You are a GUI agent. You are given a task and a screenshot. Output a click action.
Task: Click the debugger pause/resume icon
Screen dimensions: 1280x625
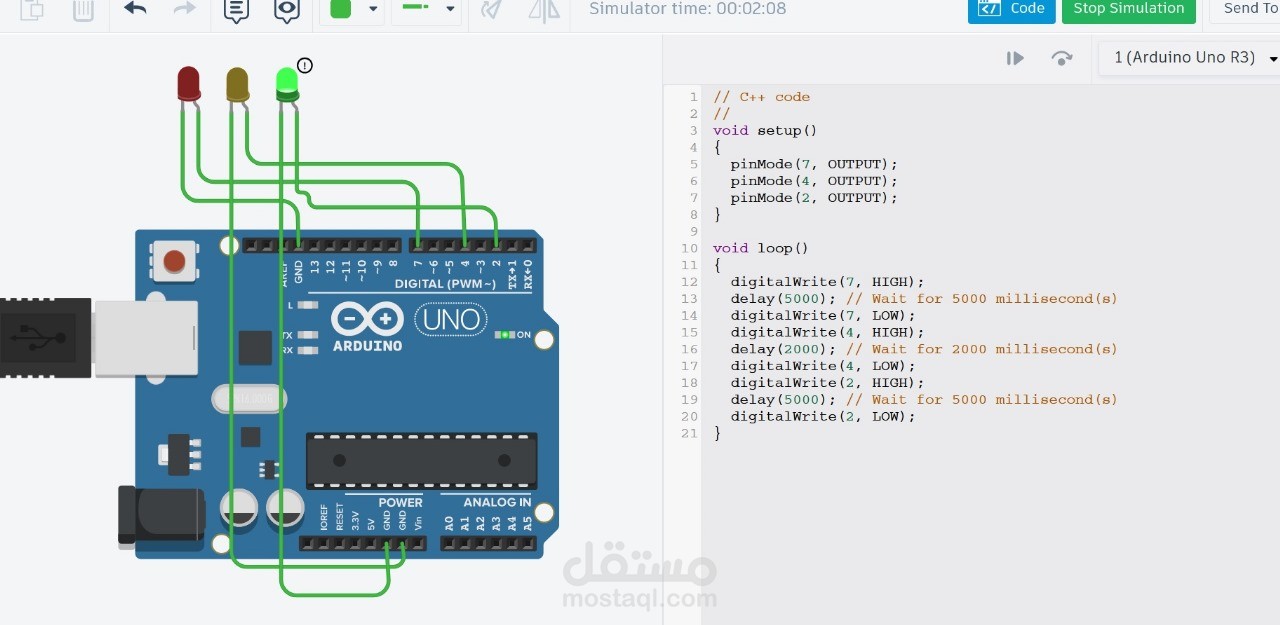[x=1015, y=58]
